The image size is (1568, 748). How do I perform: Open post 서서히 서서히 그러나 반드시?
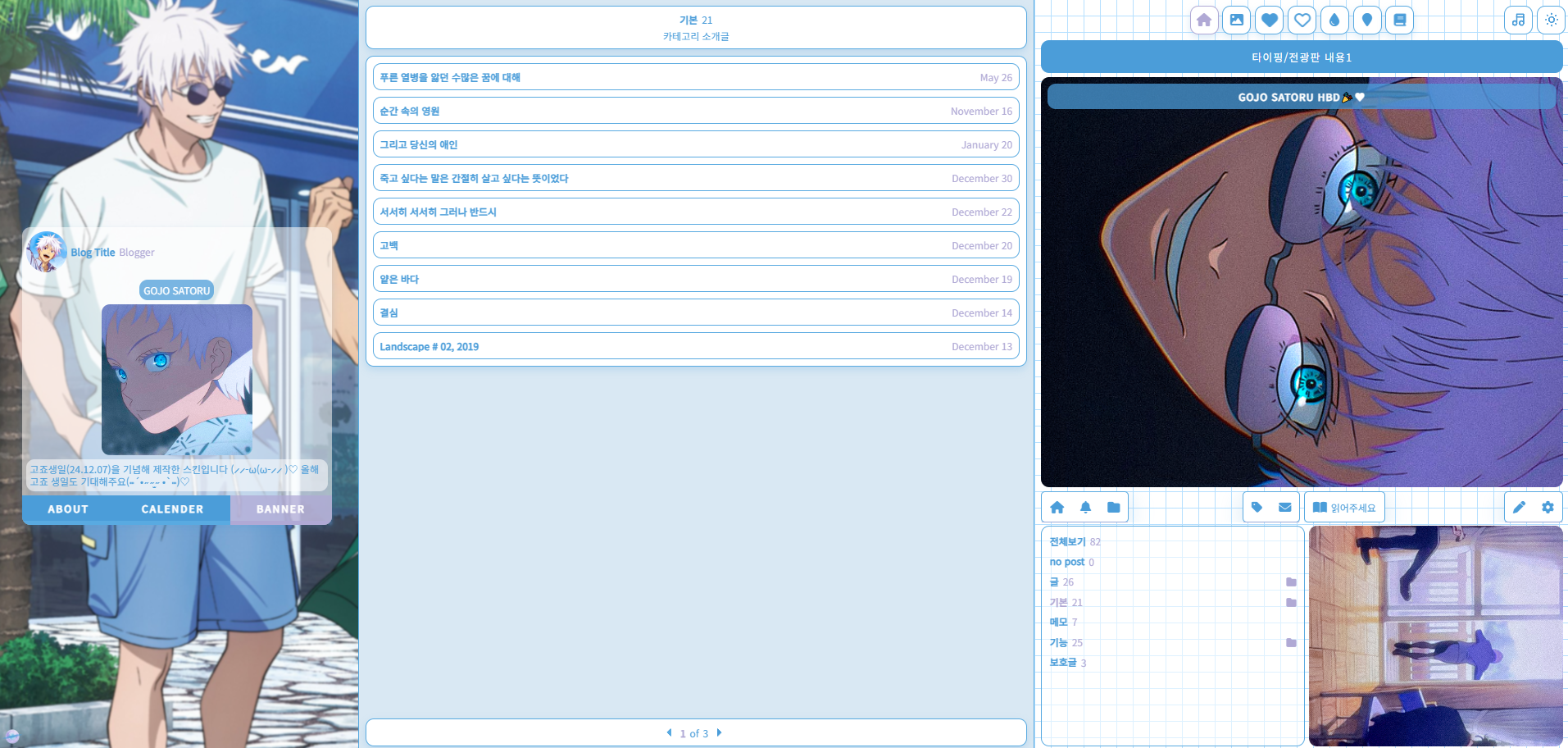click(696, 212)
